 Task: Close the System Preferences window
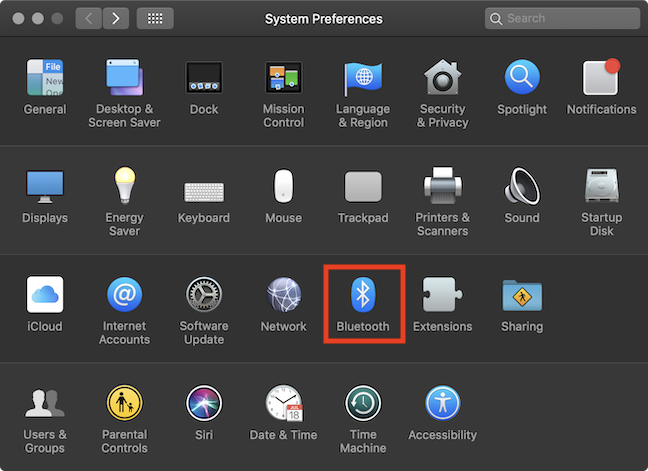[x=18, y=19]
